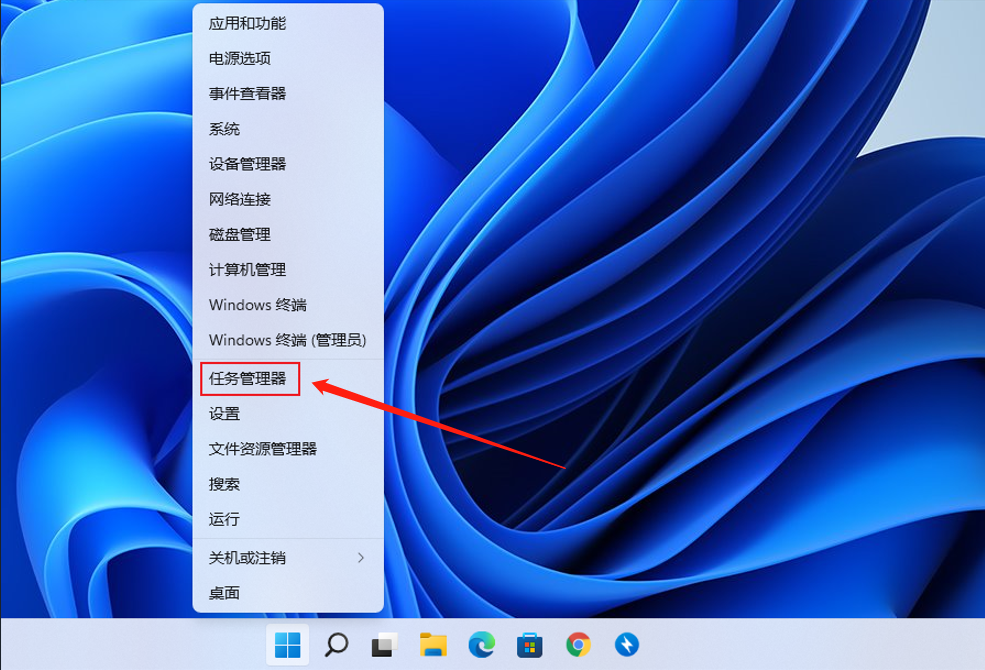Open 文件资源管理器 menu item

[263, 449]
